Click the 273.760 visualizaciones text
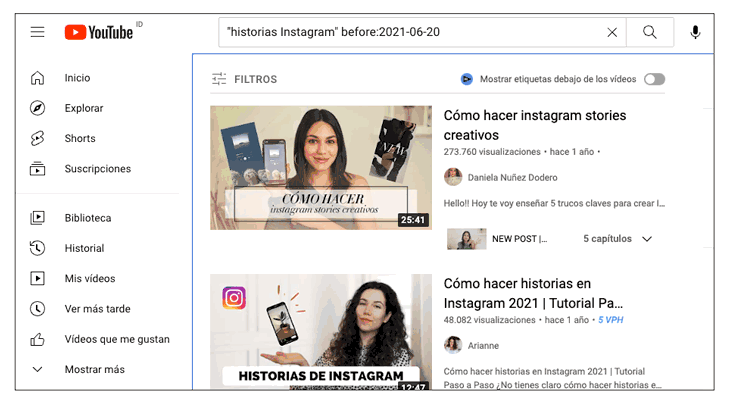730x406 pixels. click(492, 152)
